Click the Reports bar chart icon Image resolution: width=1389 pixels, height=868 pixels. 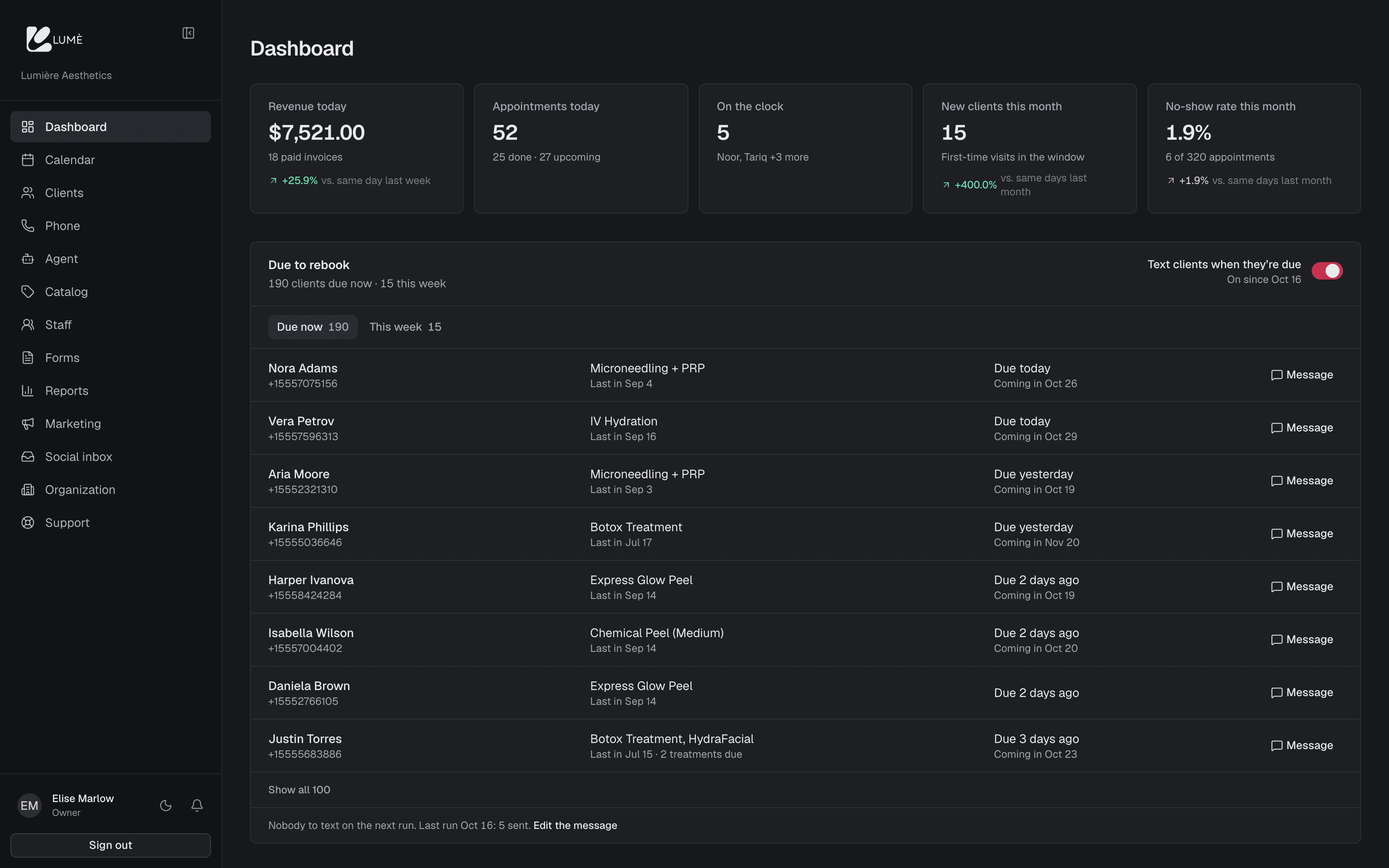pos(27,391)
